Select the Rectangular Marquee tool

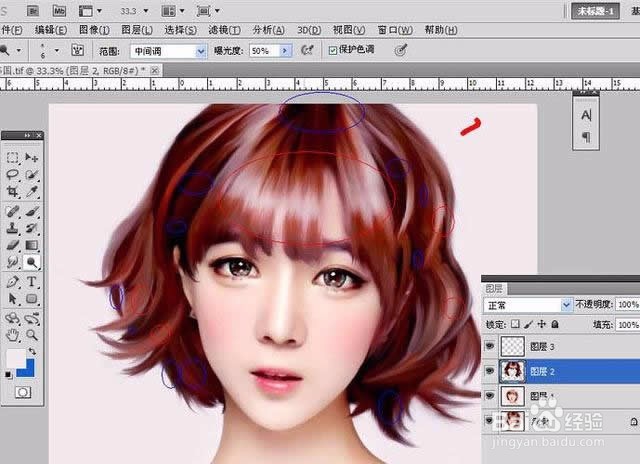[13, 158]
